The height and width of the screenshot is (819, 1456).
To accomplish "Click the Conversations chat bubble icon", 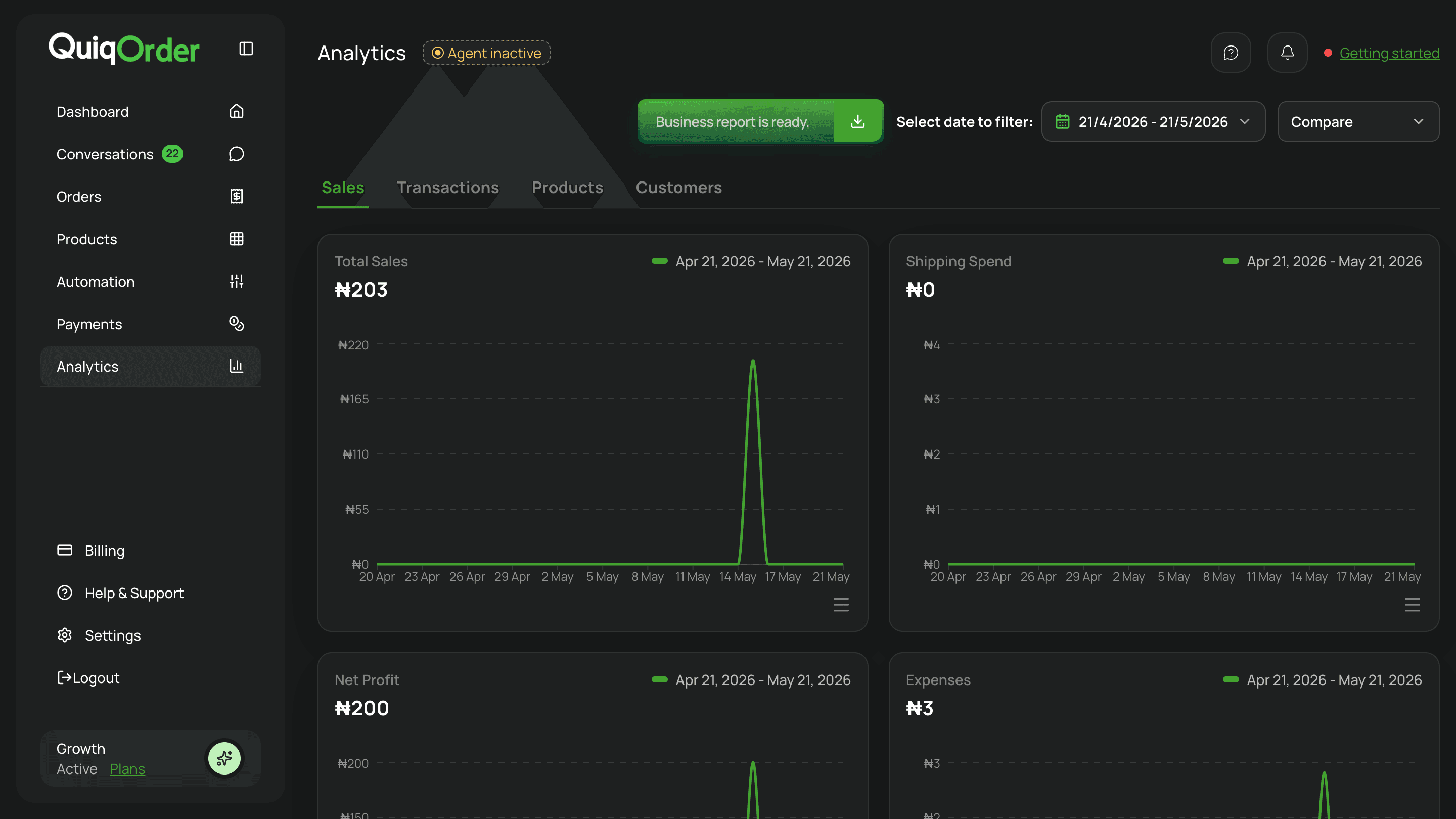I will point(236,154).
